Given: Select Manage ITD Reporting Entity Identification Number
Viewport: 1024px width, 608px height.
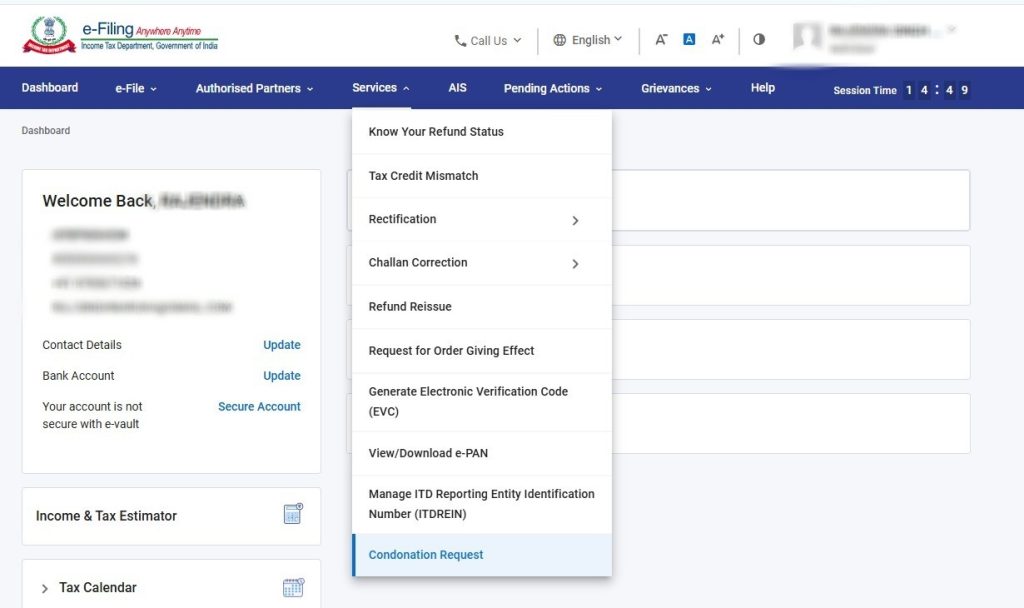Looking at the screenshot, I should click(x=482, y=504).
